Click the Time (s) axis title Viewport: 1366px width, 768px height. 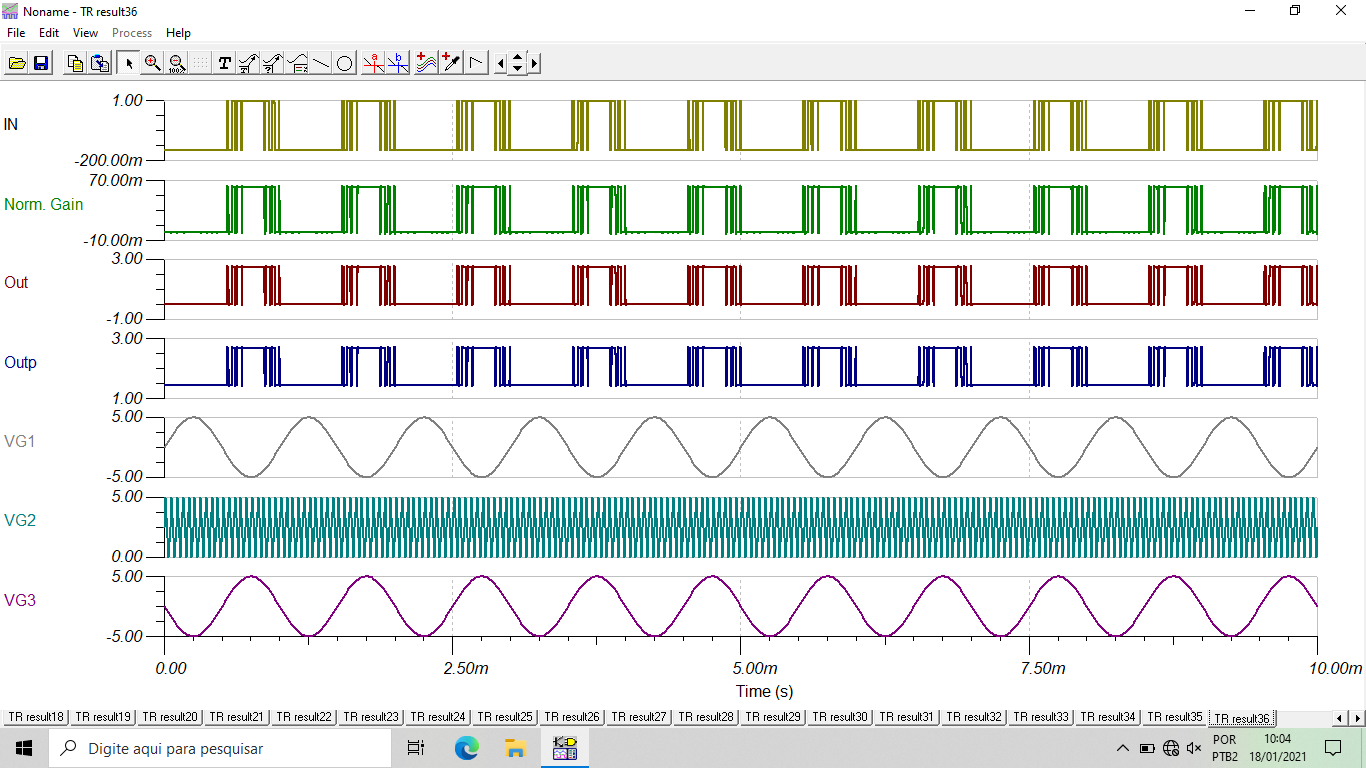[x=764, y=691]
